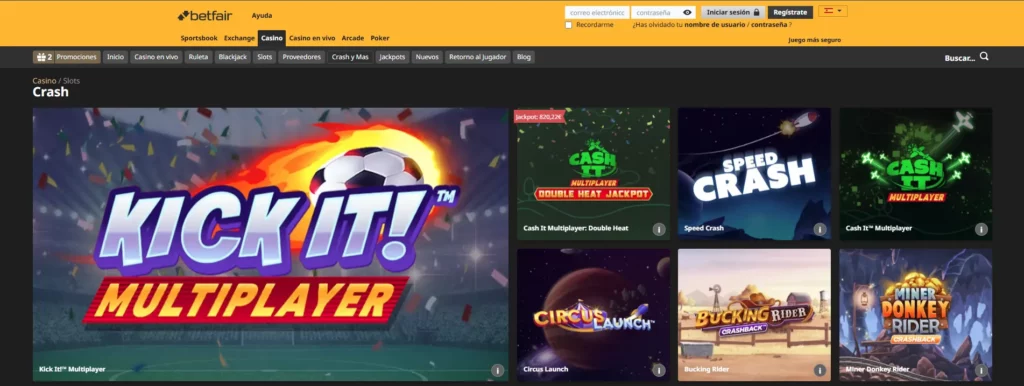Open the Poker tab
This screenshot has width=1024, height=386.
point(380,38)
